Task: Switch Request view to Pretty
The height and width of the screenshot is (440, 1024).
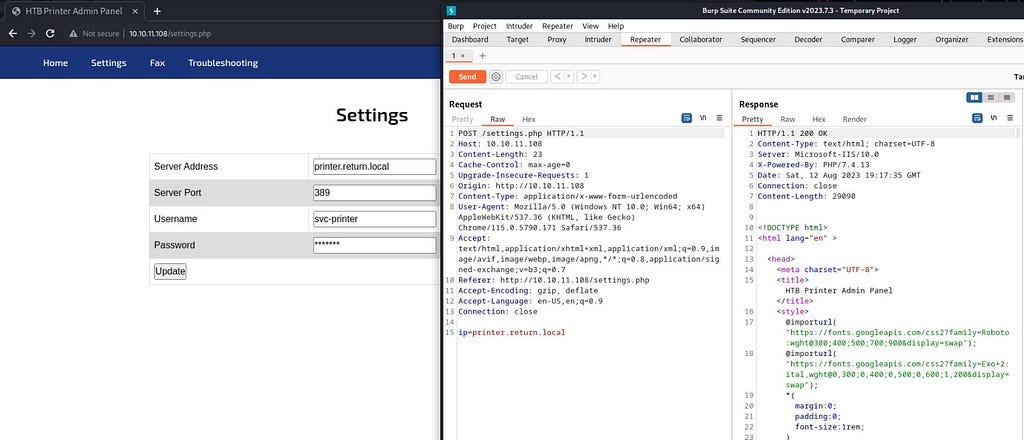Action: click(462, 119)
